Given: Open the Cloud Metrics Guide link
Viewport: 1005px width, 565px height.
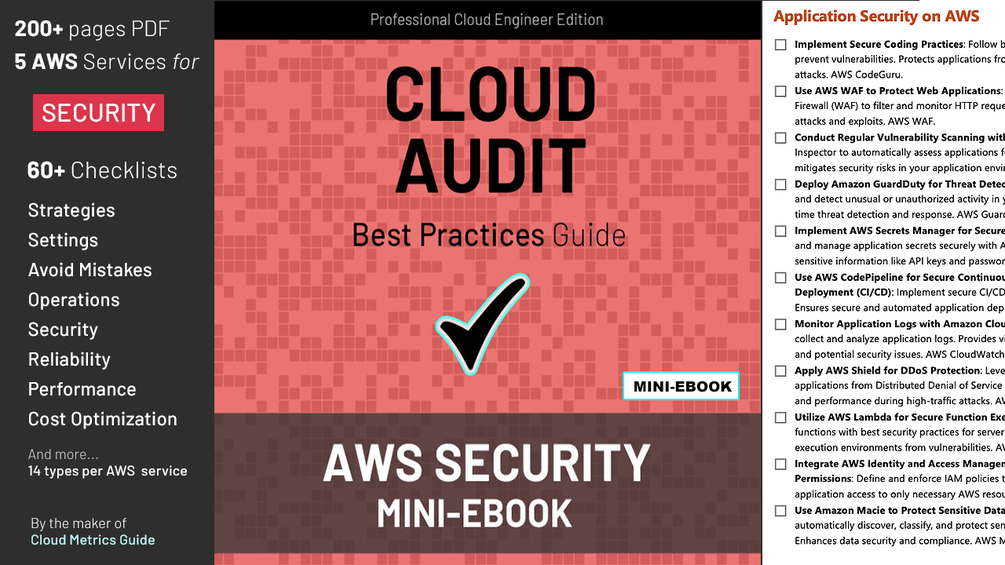Looking at the screenshot, I should click(x=93, y=540).
